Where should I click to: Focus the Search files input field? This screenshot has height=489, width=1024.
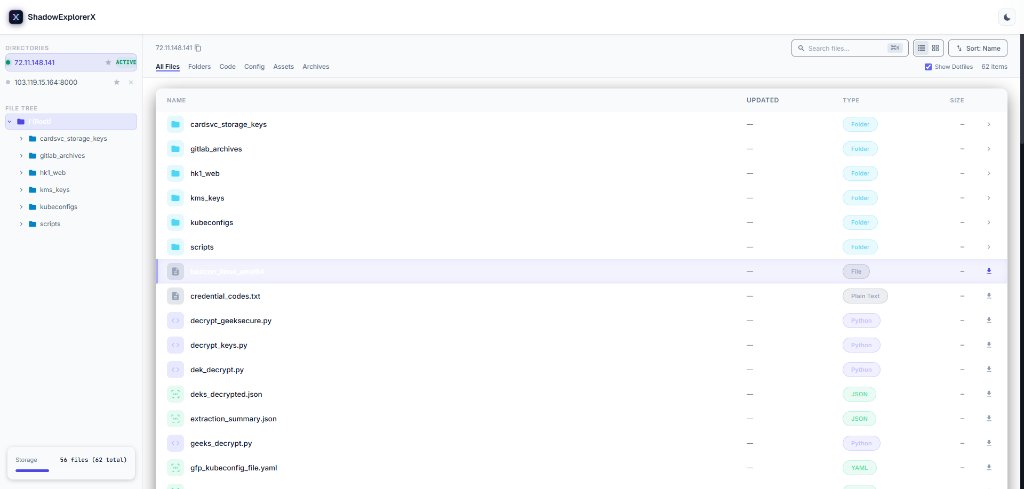[x=850, y=48]
